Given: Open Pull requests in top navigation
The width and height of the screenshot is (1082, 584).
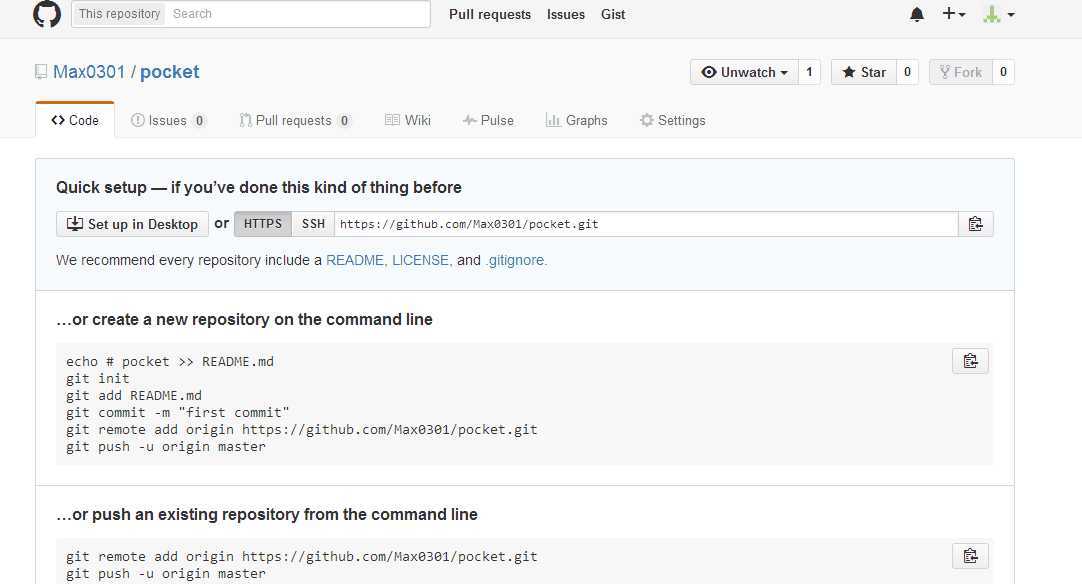Looking at the screenshot, I should [490, 14].
